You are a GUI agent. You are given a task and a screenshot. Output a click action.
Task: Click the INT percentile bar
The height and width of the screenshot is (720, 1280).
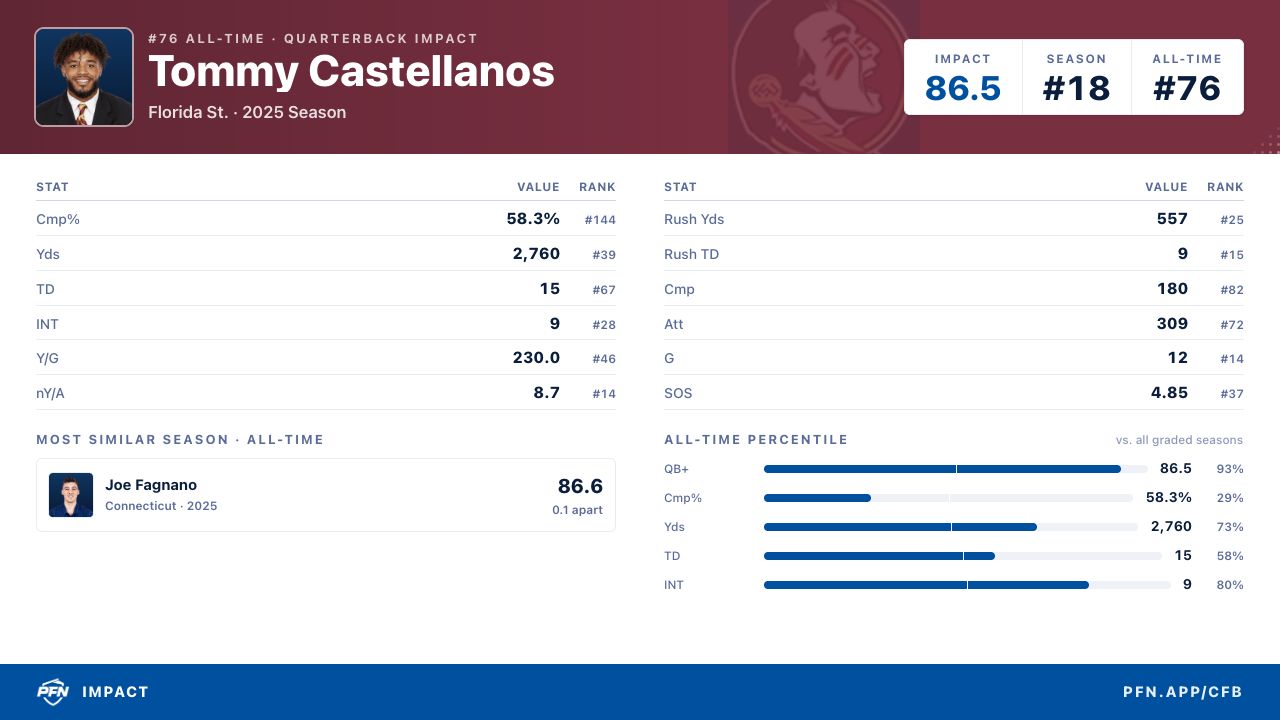pos(967,585)
